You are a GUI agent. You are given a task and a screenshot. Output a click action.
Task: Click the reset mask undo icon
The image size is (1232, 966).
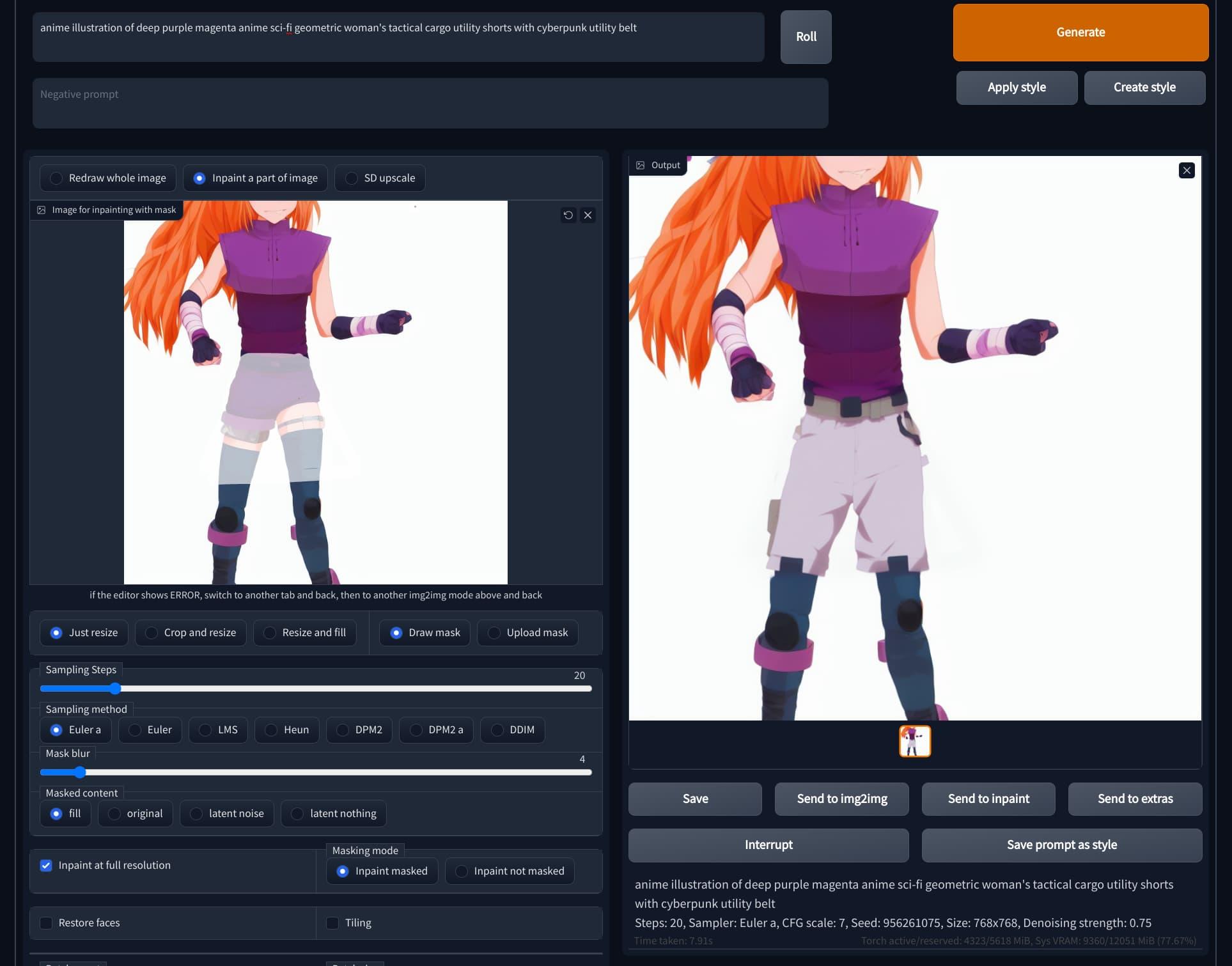(568, 215)
